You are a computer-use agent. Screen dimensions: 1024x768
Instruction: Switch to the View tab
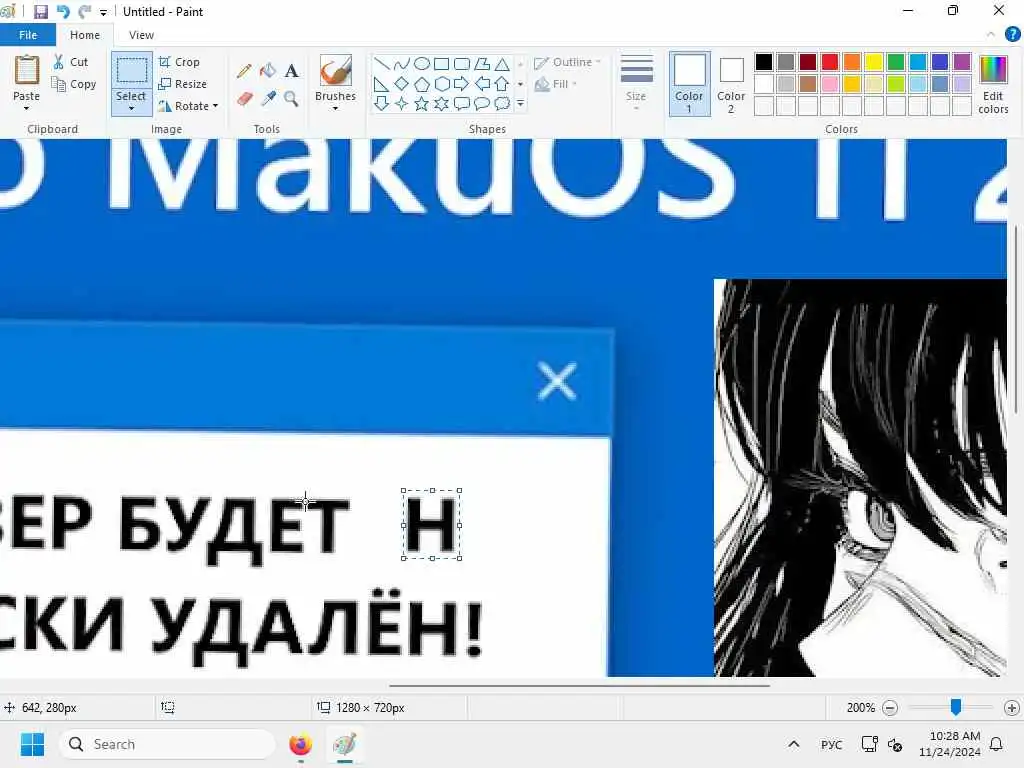point(141,35)
